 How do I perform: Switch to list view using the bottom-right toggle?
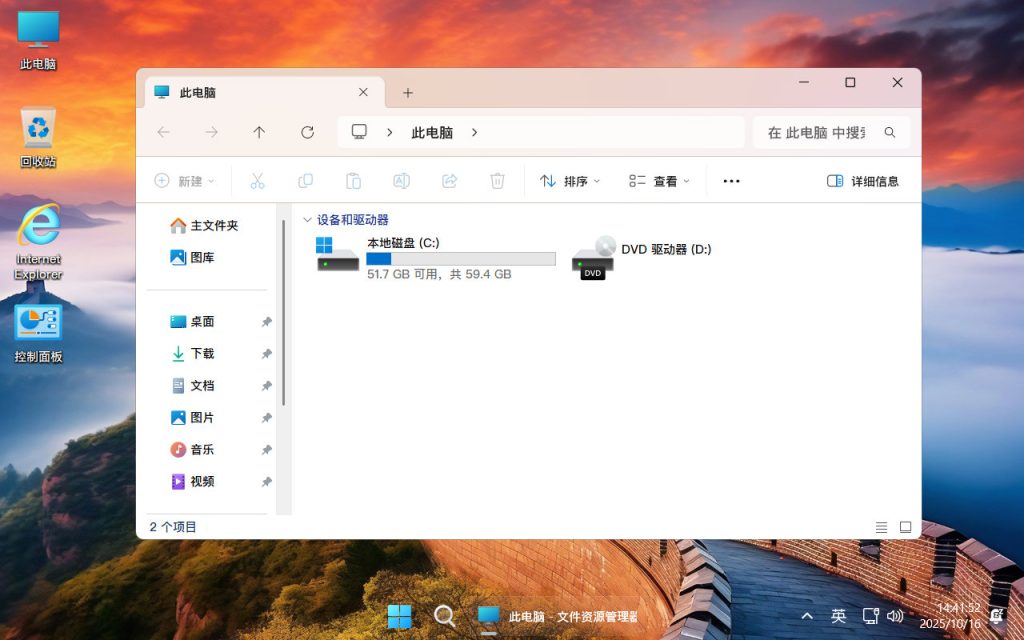881,526
